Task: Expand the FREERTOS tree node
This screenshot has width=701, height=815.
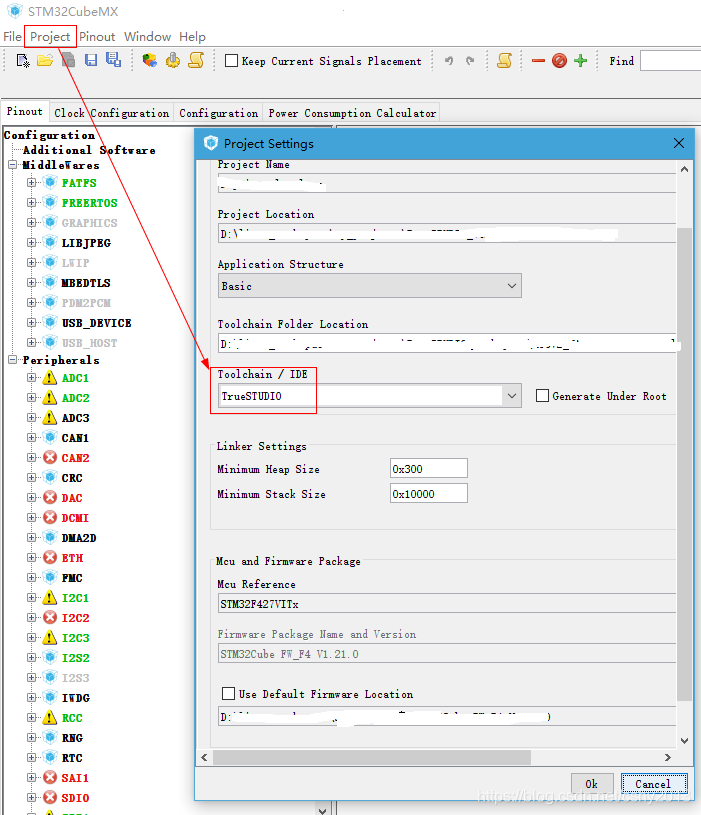Action: (x=32, y=202)
